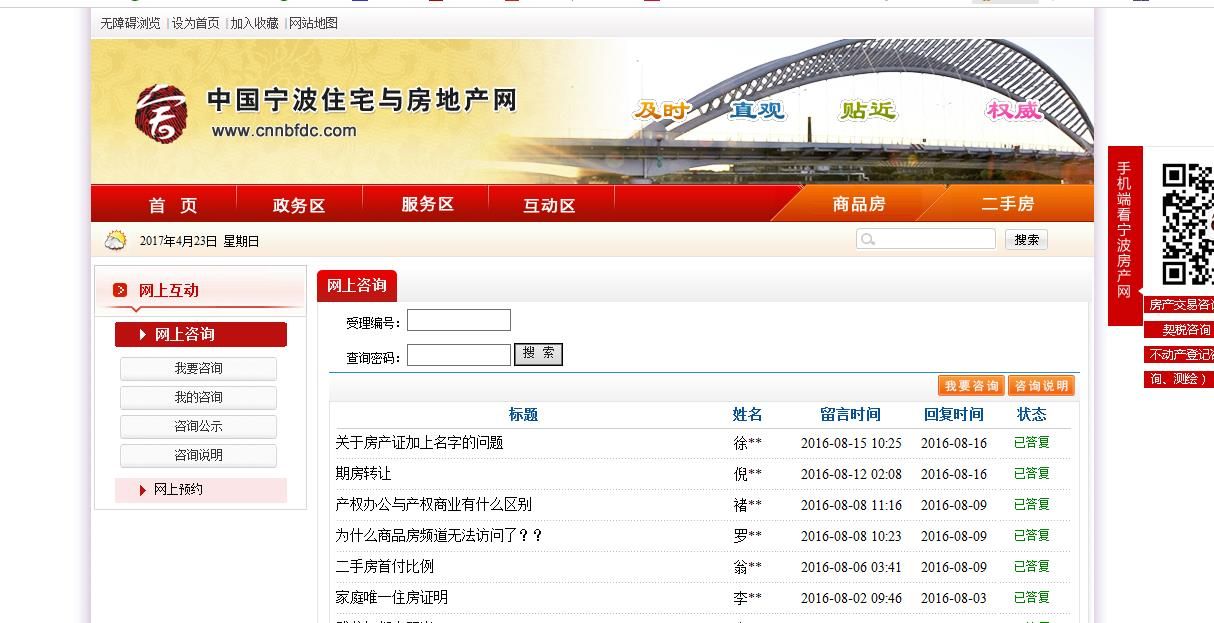Click the QR code image
The height and width of the screenshot is (623, 1214).
click(1187, 224)
